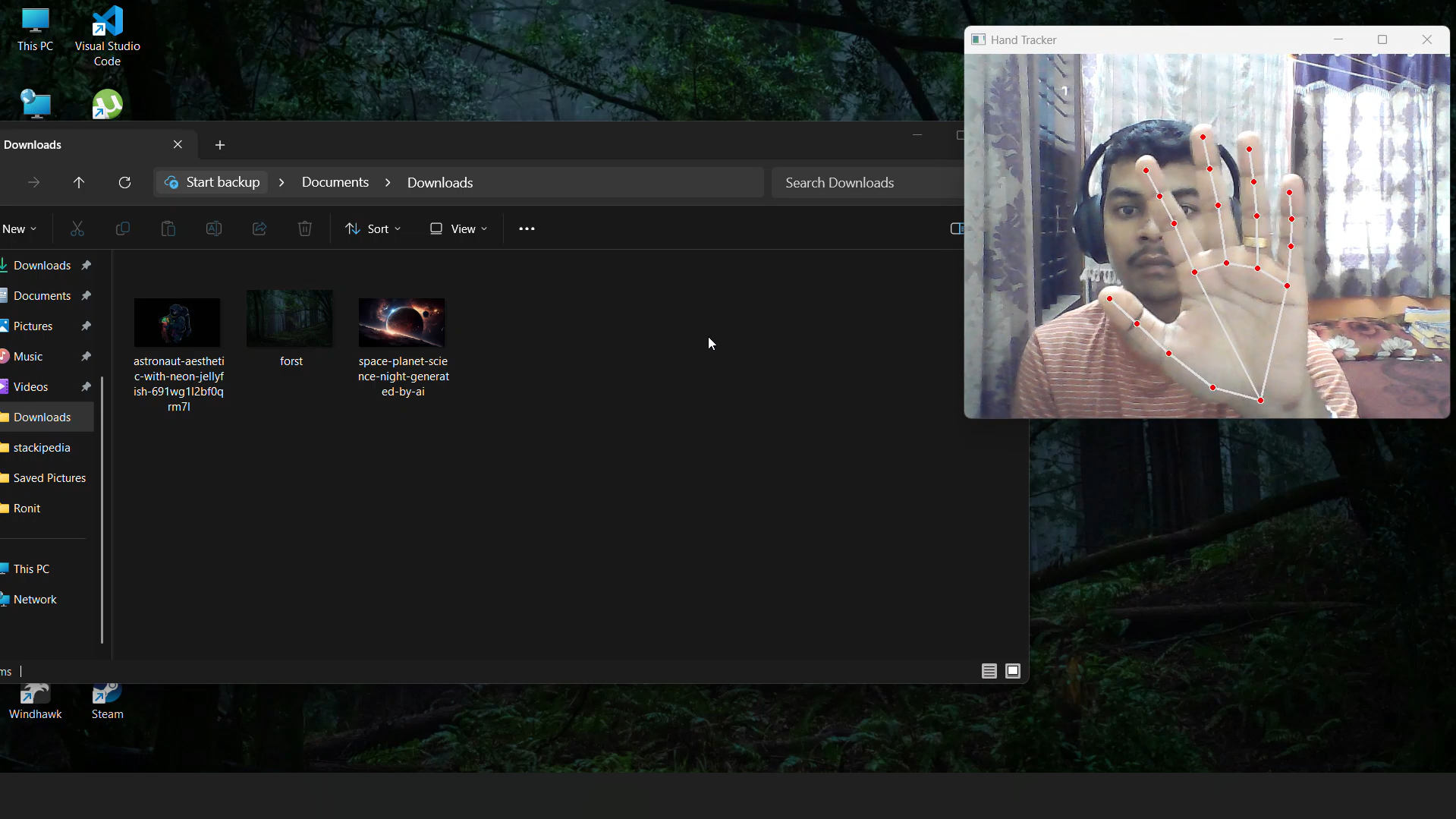Click the Cut scissors icon in toolbar
Image resolution: width=1456 pixels, height=819 pixels.
pyautogui.click(x=77, y=228)
